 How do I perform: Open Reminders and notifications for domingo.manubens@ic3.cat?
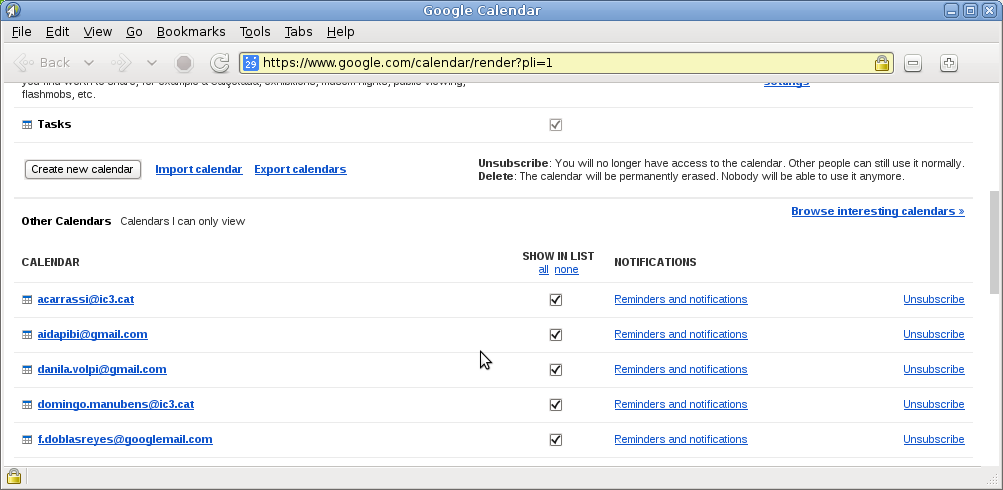pos(681,404)
